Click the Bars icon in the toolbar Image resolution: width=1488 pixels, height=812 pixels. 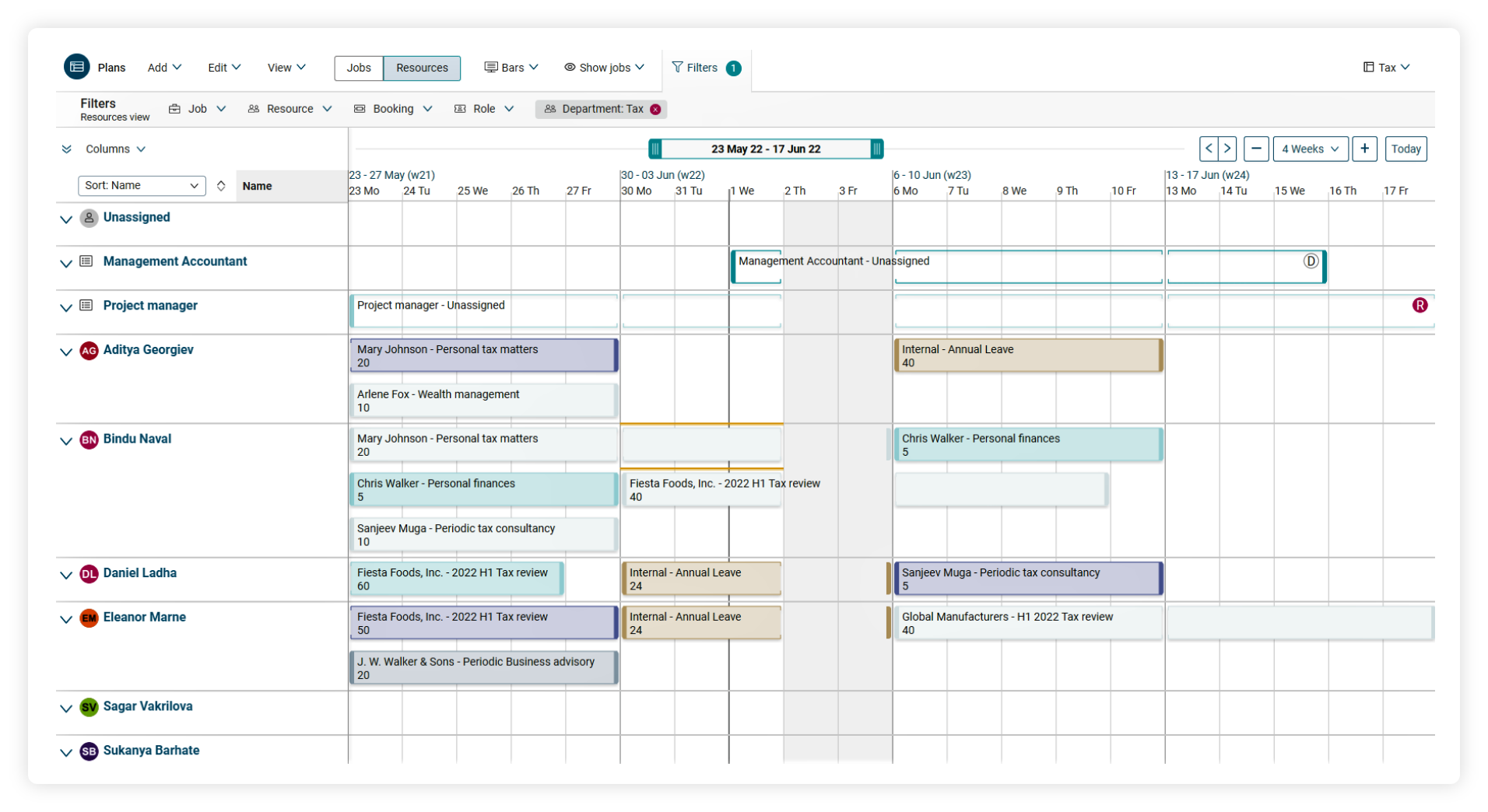click(x=490, y=67)
